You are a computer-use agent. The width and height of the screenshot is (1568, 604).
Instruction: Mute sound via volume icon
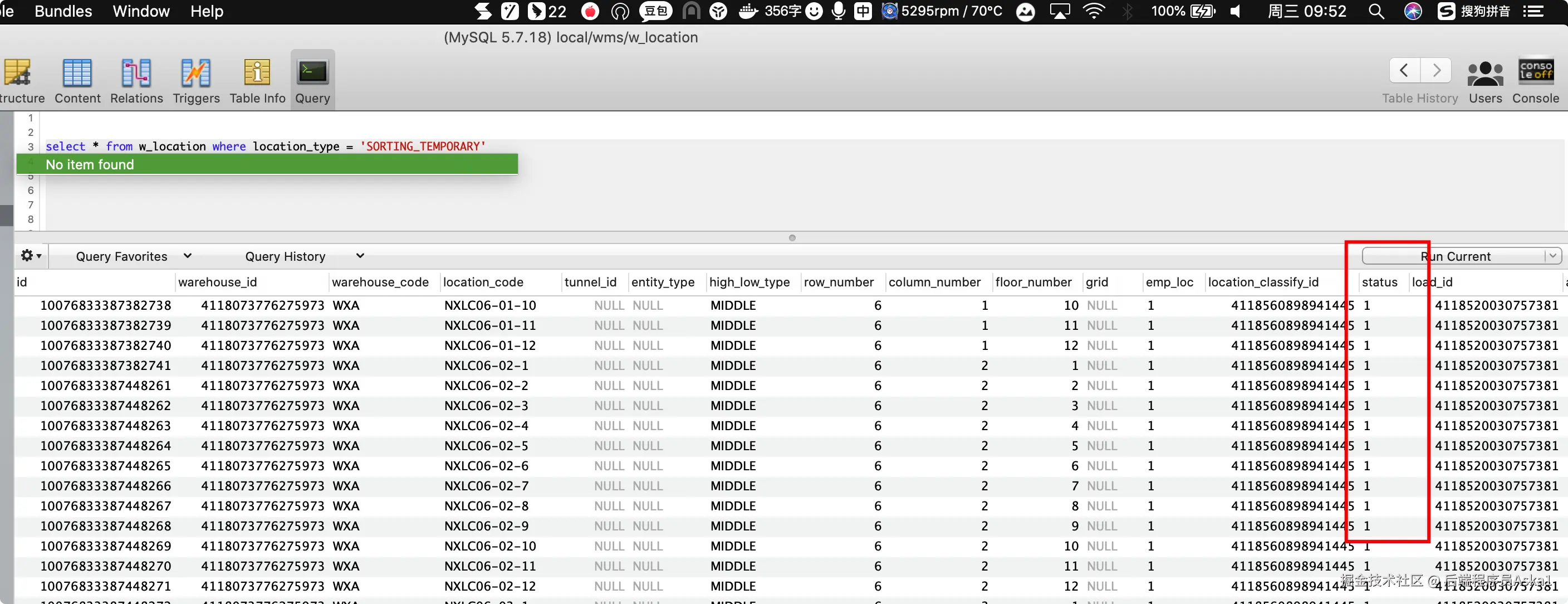[1235, 12]
